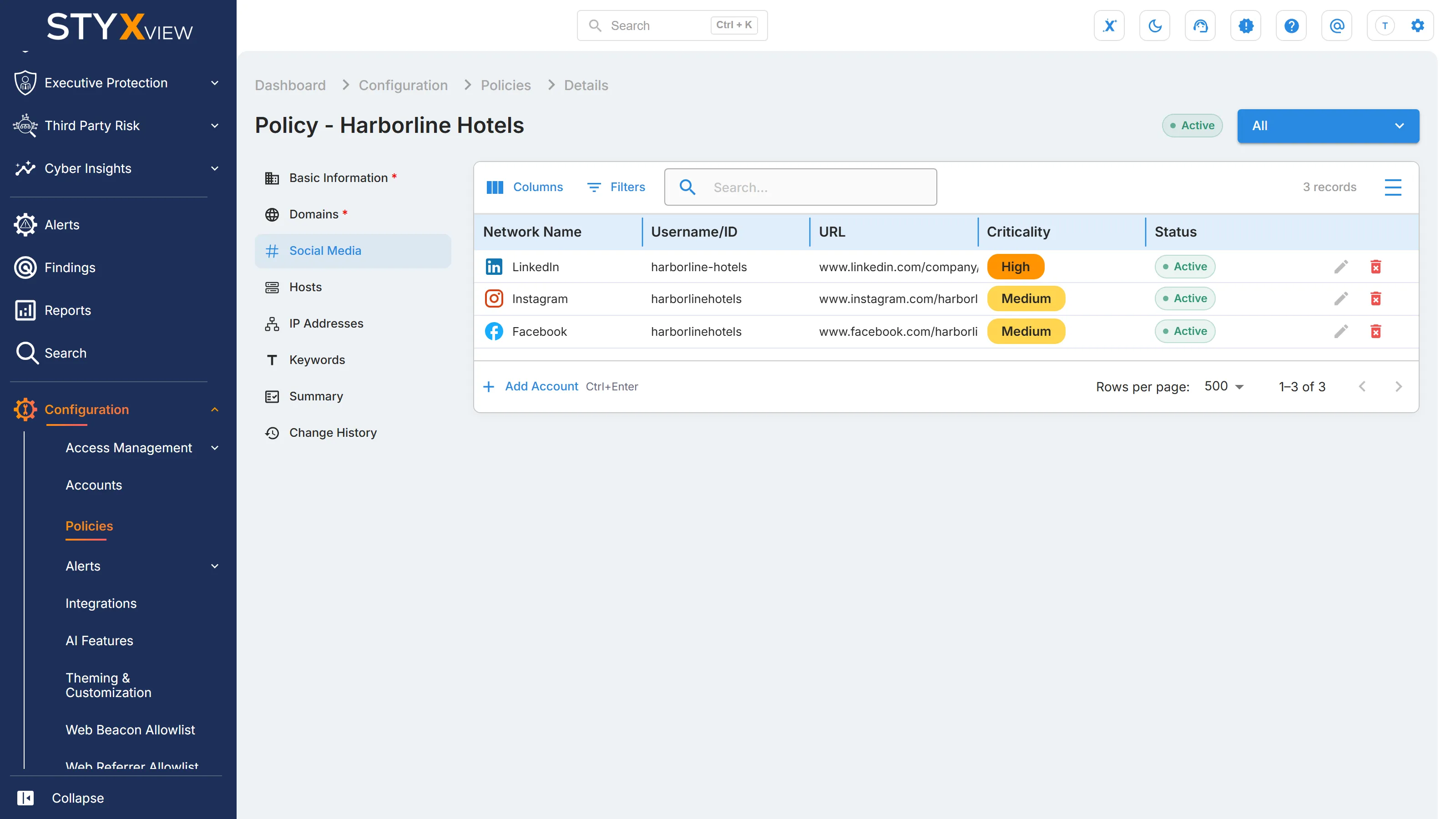Open the table hamburger menu icon

tap(1393, 187)
